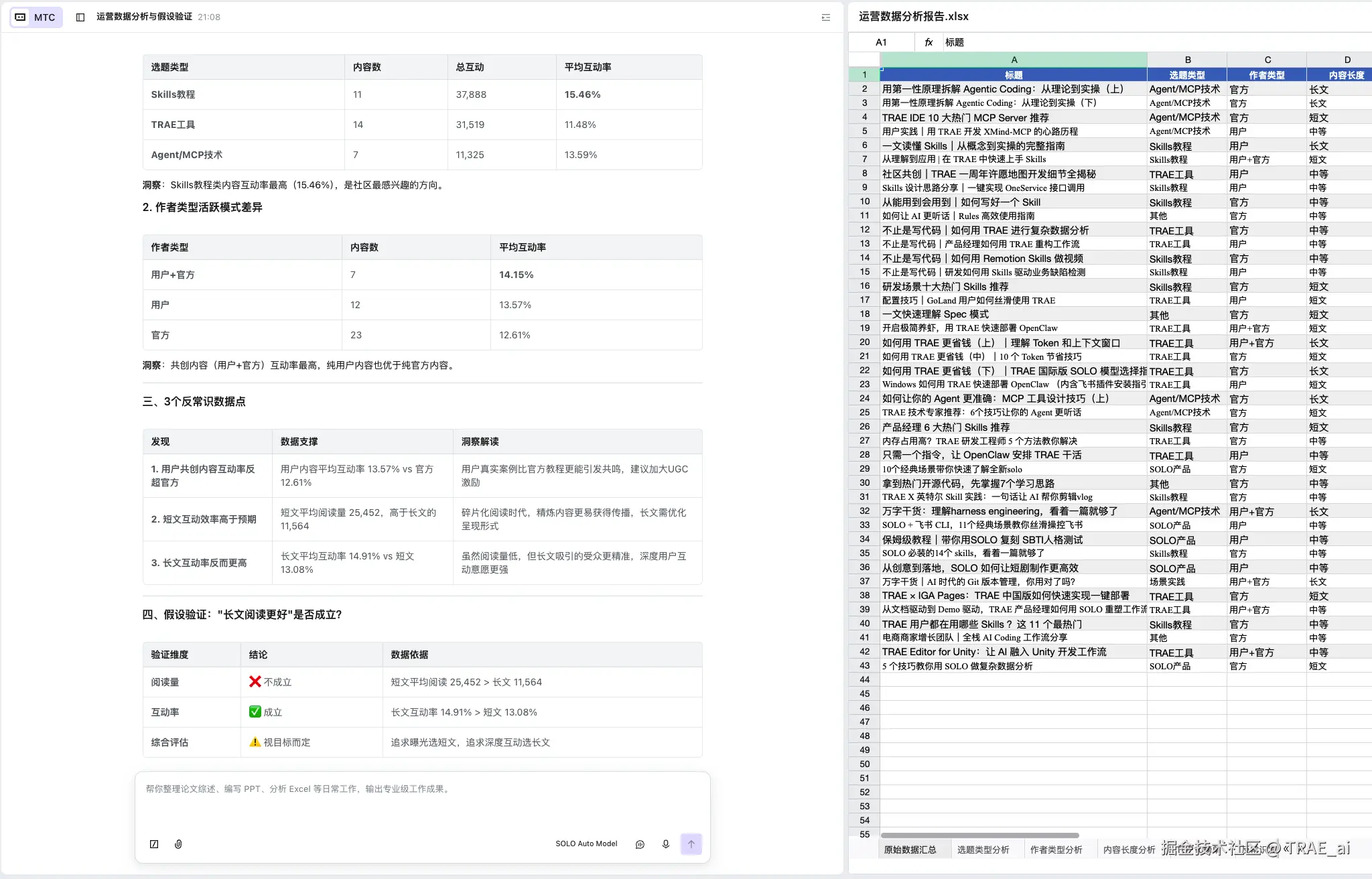Click the 15.46% average interaction rate value
The height and width of the screenshot is (879, 1372).
click(582, 94)
